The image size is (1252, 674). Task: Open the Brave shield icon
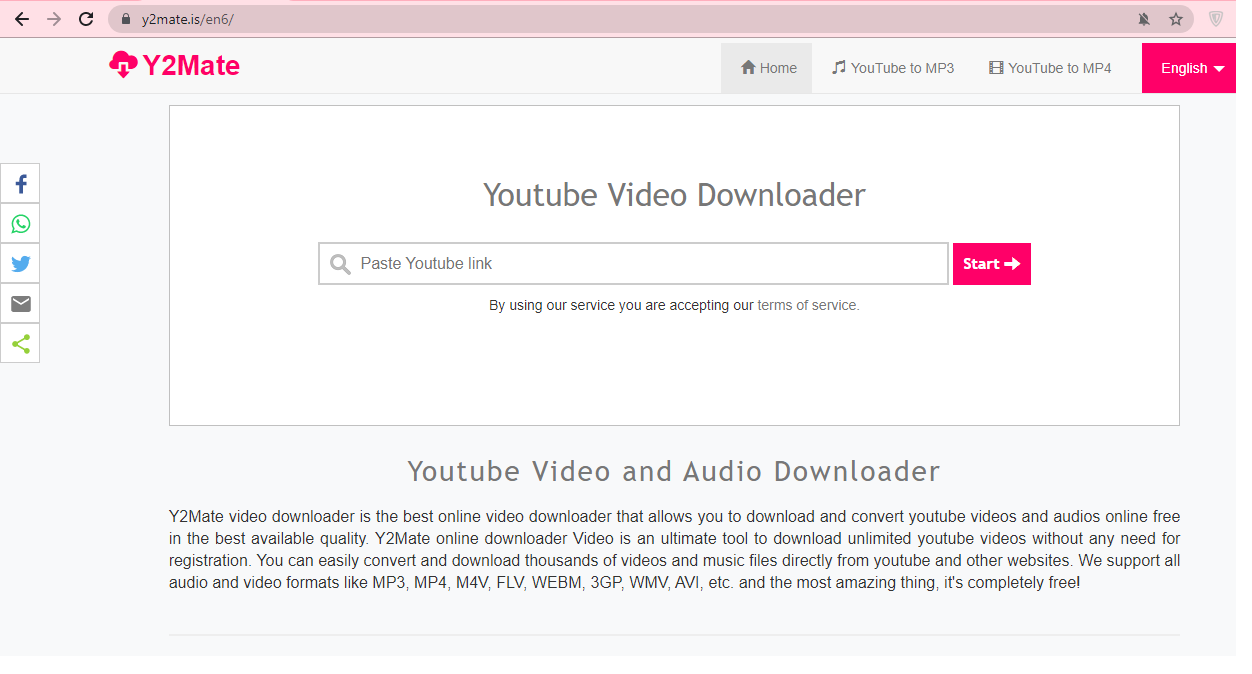point(1216,19)
